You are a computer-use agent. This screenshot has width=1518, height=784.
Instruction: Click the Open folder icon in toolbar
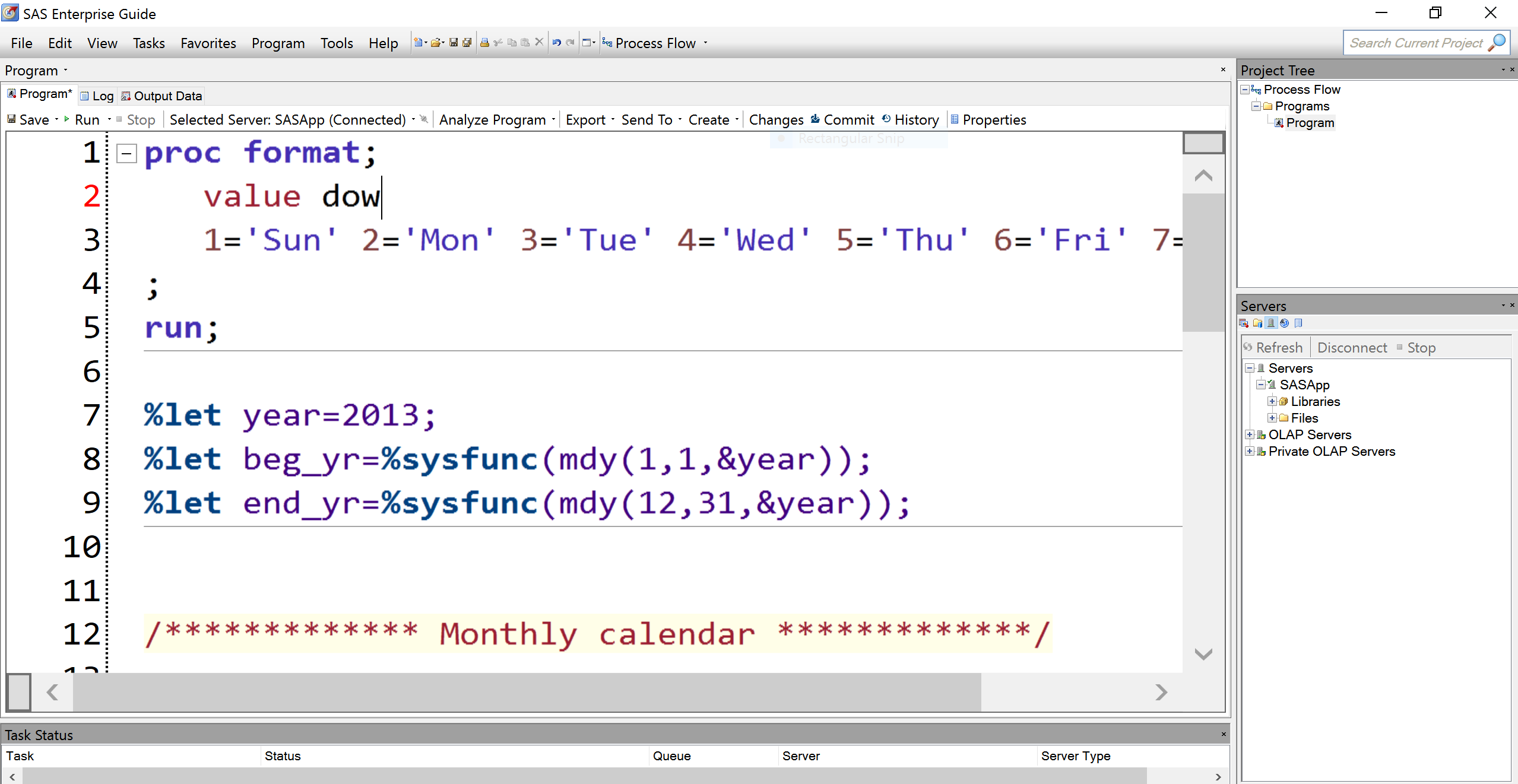click(436, 43)
